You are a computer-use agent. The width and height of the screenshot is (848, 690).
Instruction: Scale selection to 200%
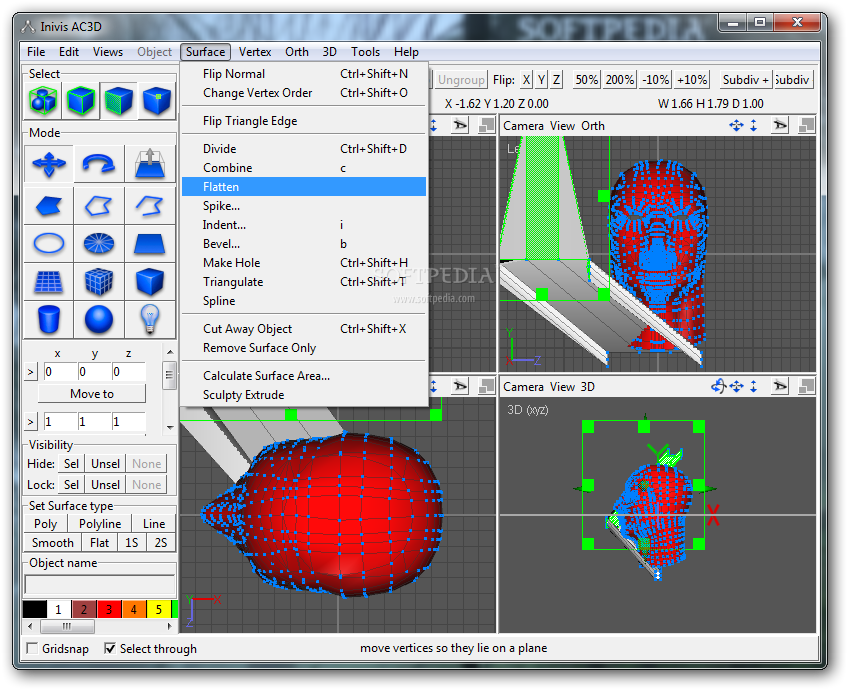click(x=620, y=79)
